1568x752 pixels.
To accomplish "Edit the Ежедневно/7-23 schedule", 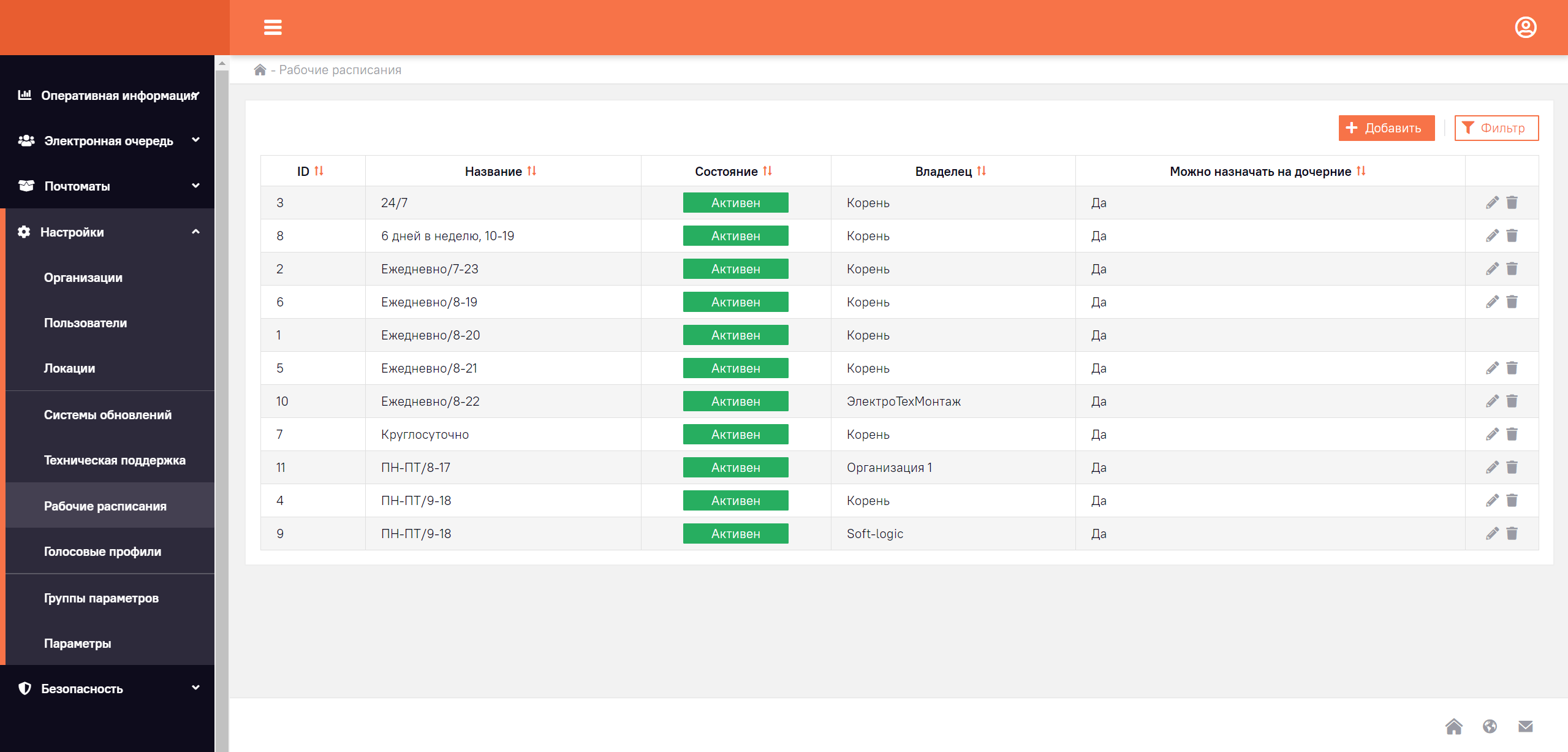I will coord(1492,268).
